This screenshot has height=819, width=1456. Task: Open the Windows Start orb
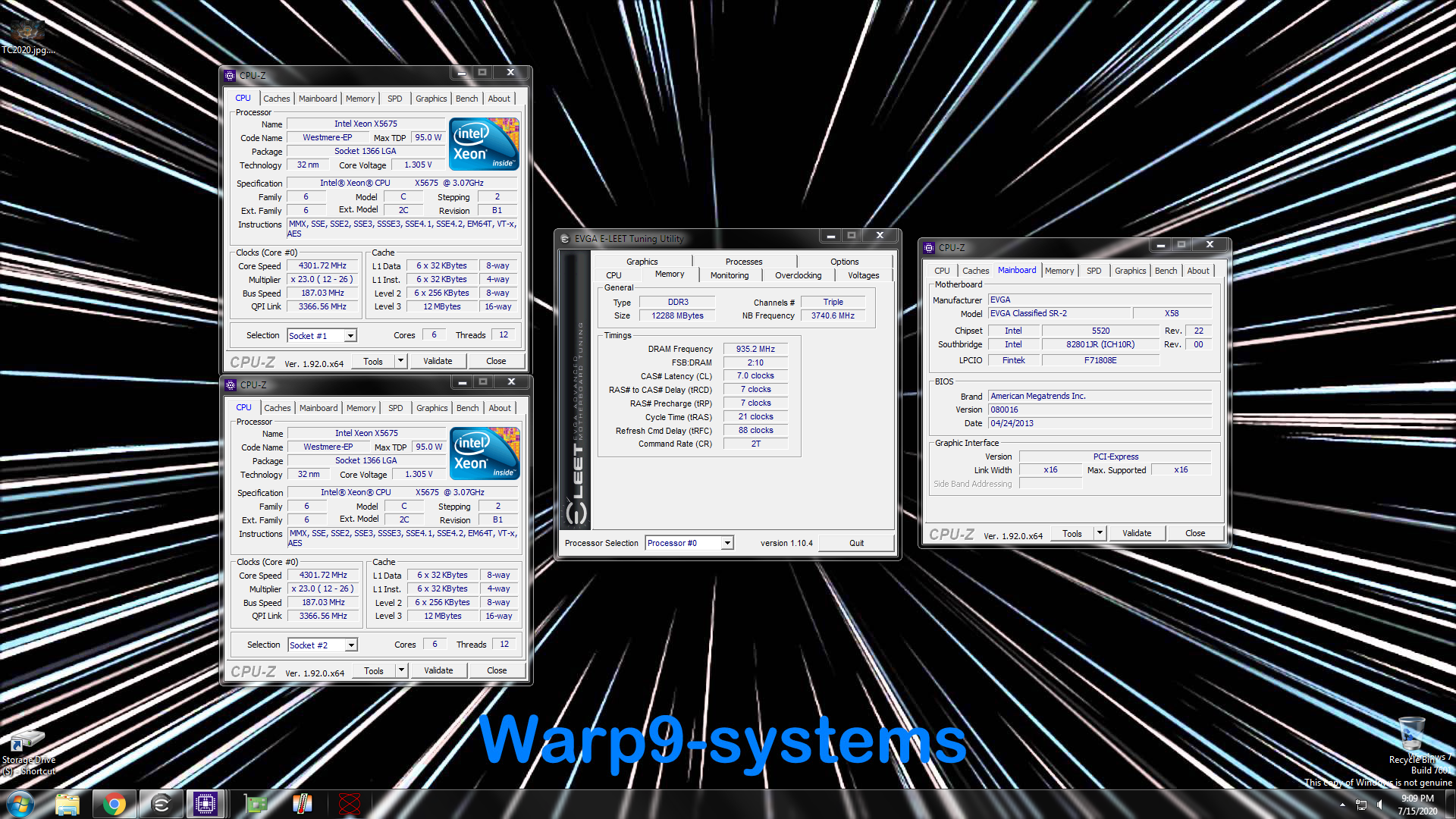click(20, 804)
